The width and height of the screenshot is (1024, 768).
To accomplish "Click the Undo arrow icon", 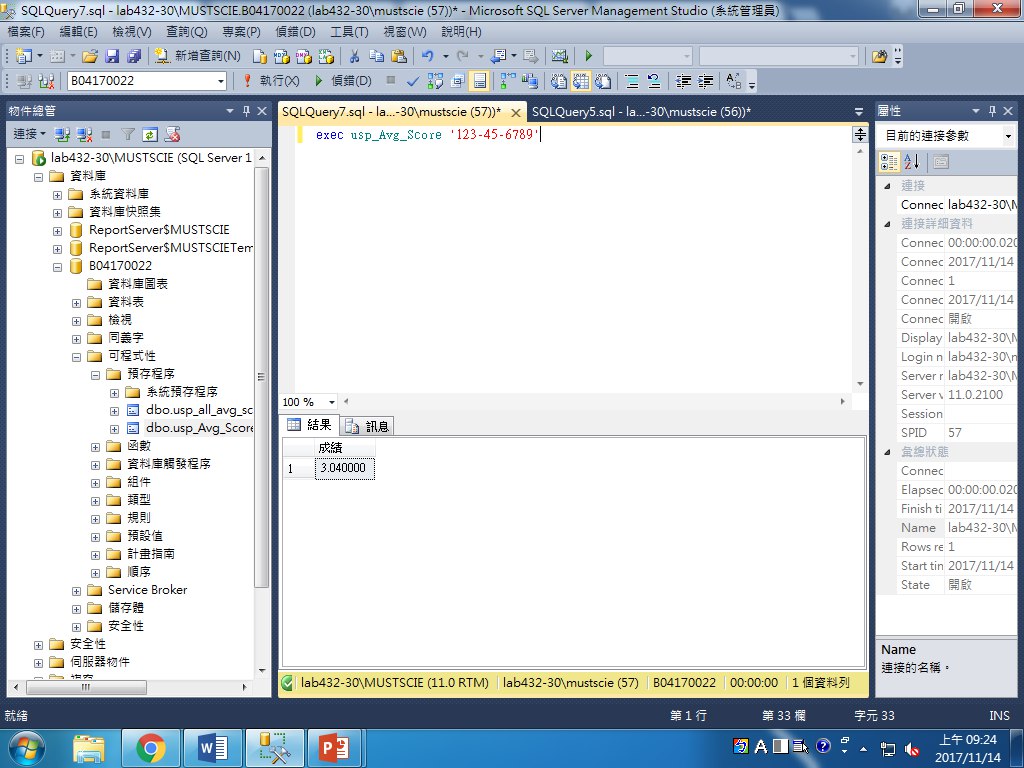I will 428,56.
